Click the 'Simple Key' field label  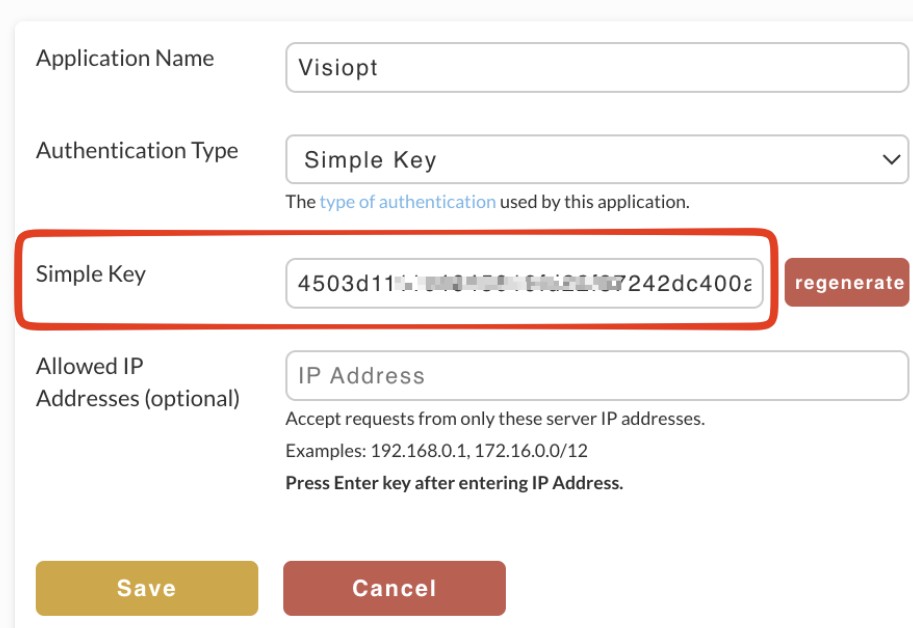[91, 274]
